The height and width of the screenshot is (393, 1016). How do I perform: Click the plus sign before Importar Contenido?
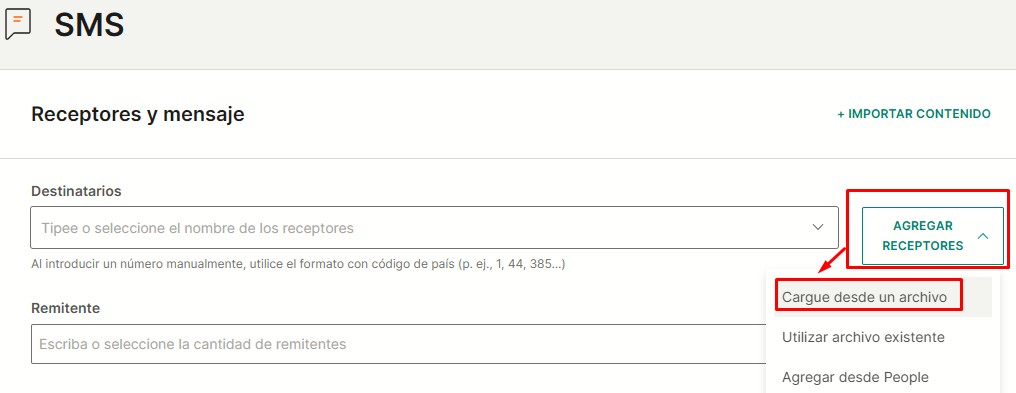click(x=841, y=114)
